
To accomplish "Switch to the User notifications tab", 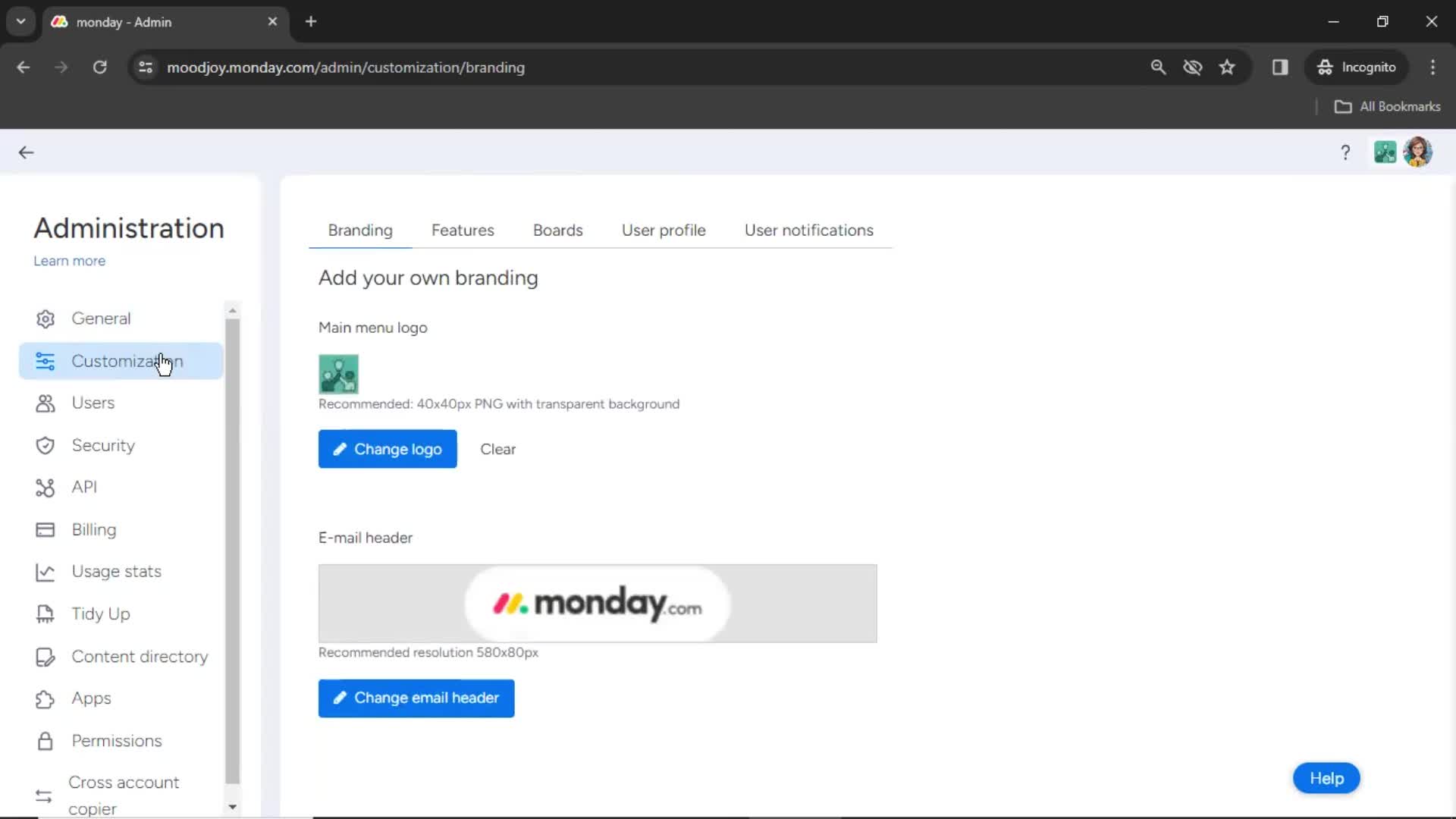I will tap(810, 230).
